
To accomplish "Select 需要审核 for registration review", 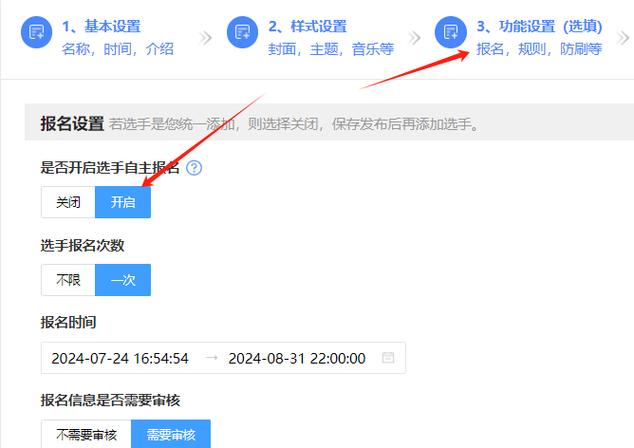I will (171, 434).
